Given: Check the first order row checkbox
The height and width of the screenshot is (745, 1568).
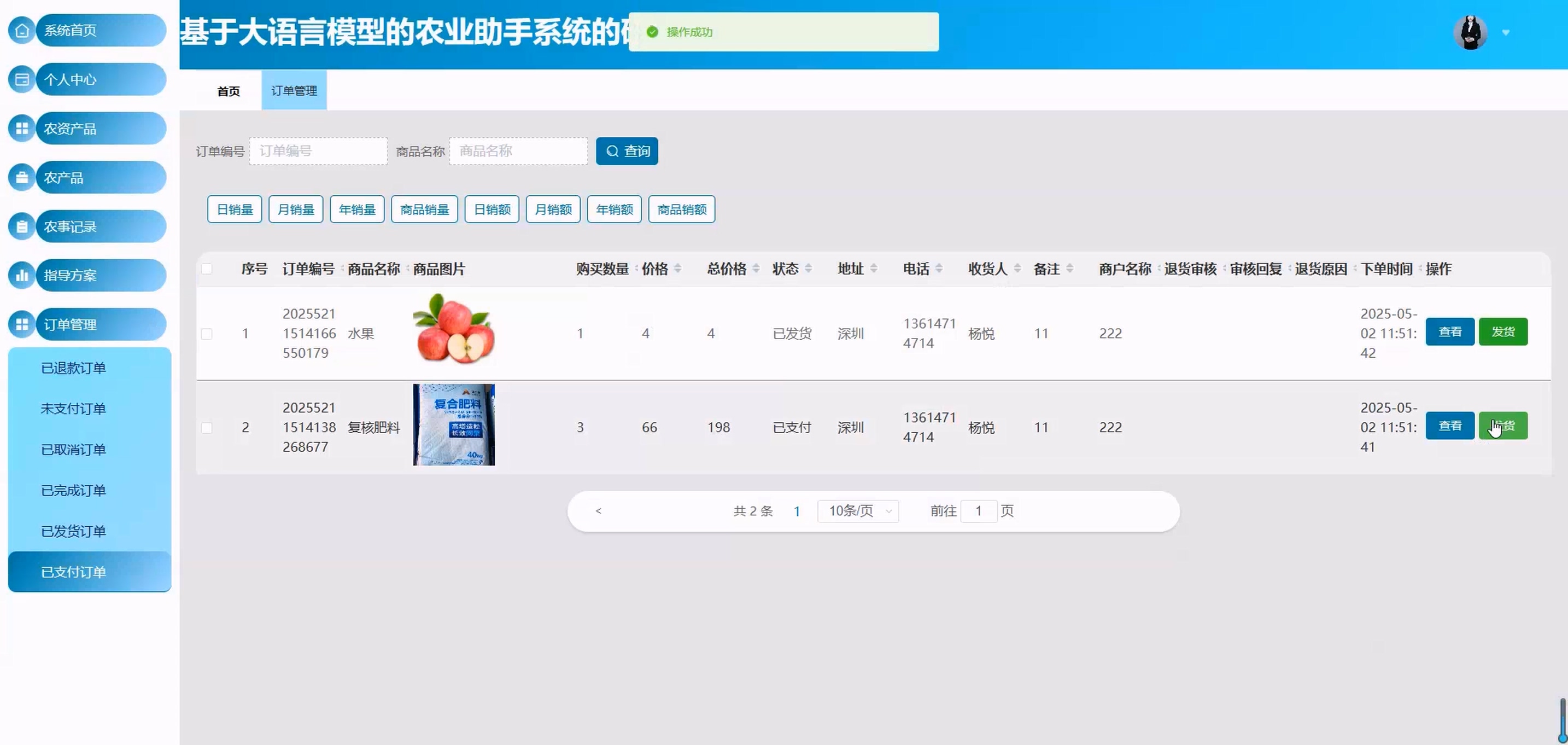Looking at the screenshot, I should pos(207,334).
